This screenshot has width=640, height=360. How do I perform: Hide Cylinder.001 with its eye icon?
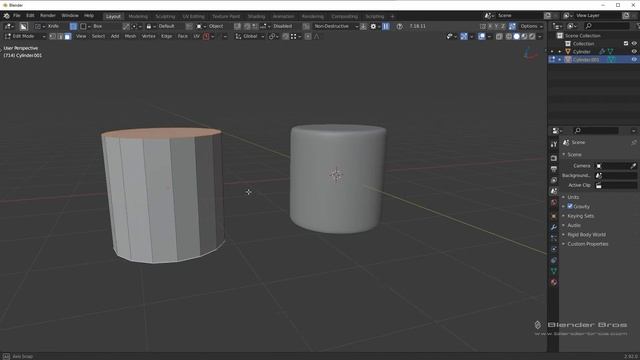point(634,60)
